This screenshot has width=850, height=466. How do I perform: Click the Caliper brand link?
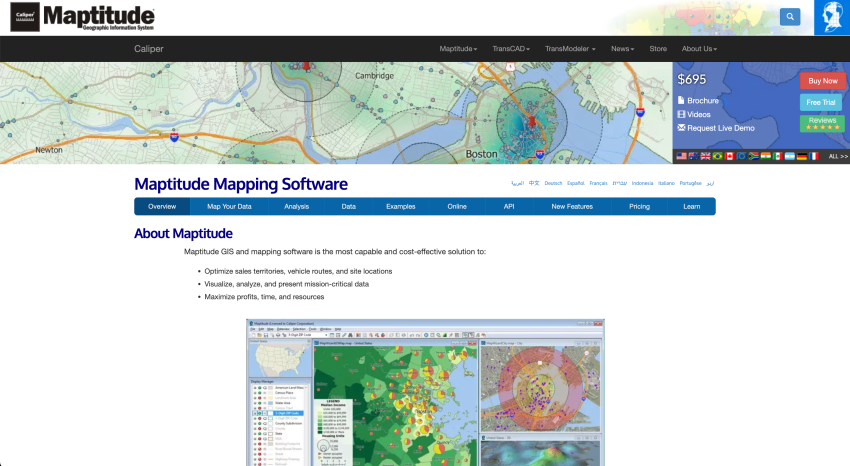149,49
